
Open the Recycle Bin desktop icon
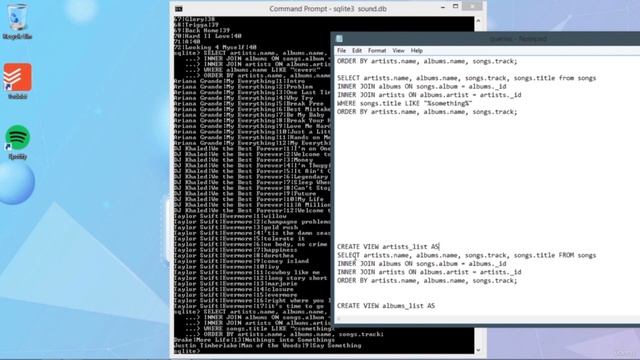click(x=17, y=21)
